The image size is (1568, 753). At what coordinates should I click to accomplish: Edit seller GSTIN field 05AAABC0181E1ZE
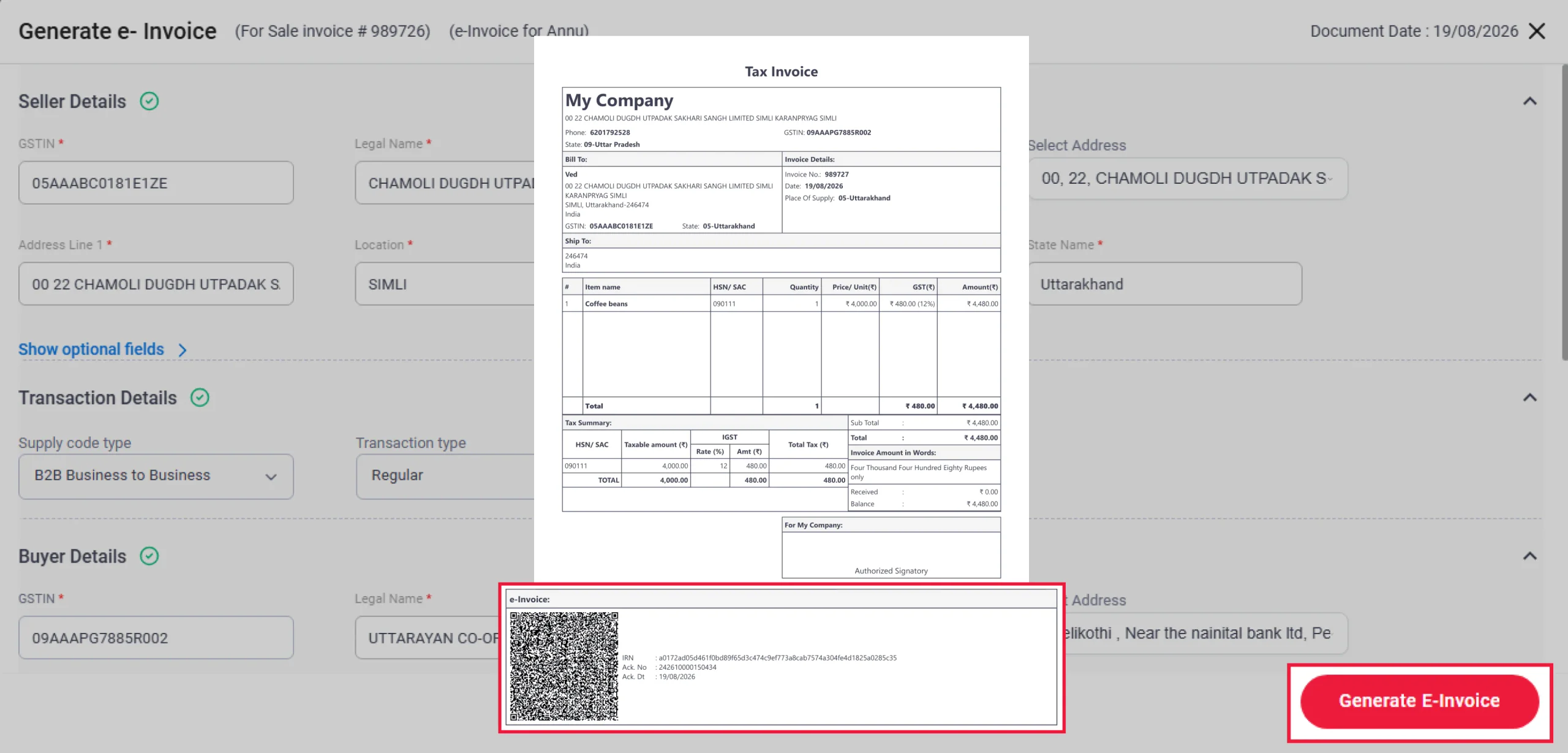pos(156,183)
